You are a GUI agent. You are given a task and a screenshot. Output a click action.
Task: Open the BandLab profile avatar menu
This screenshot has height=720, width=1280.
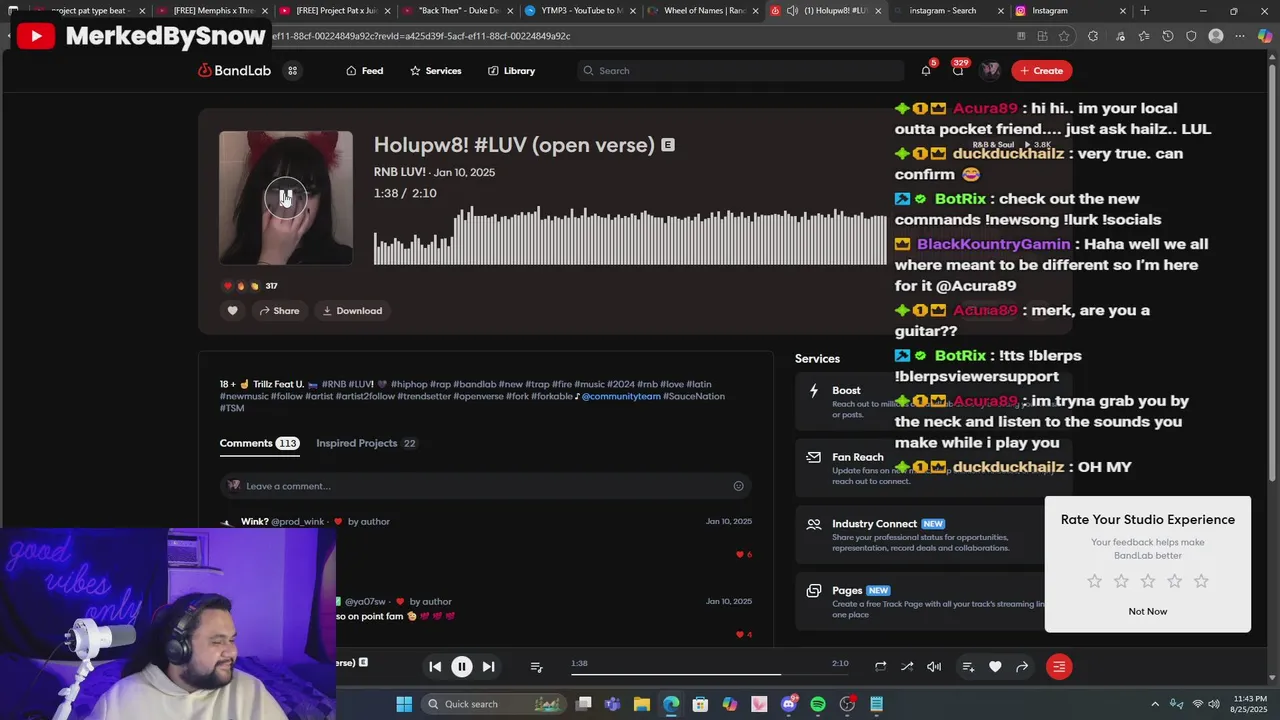tap(990, 70)
